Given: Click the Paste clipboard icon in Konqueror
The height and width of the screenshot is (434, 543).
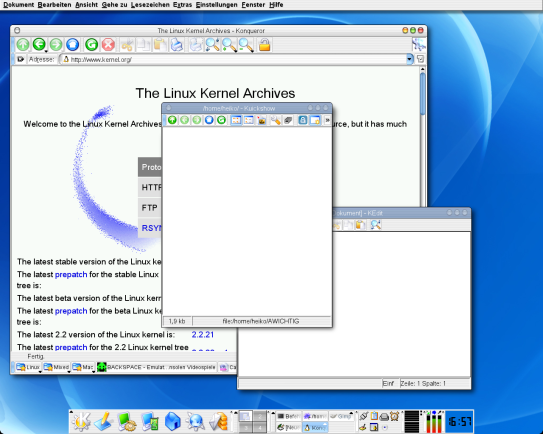Looking at the screenshot, I should coord(160,45).
